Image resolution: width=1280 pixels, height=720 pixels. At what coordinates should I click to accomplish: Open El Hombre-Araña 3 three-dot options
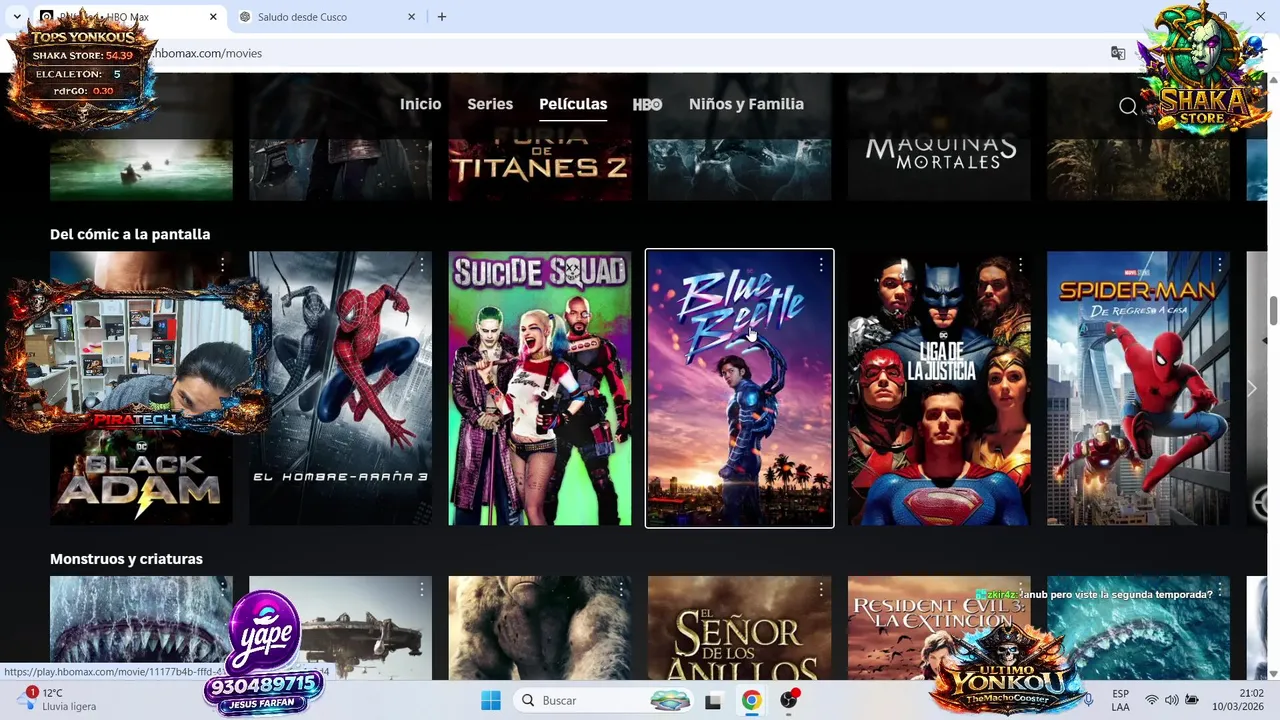coord(422,265)
